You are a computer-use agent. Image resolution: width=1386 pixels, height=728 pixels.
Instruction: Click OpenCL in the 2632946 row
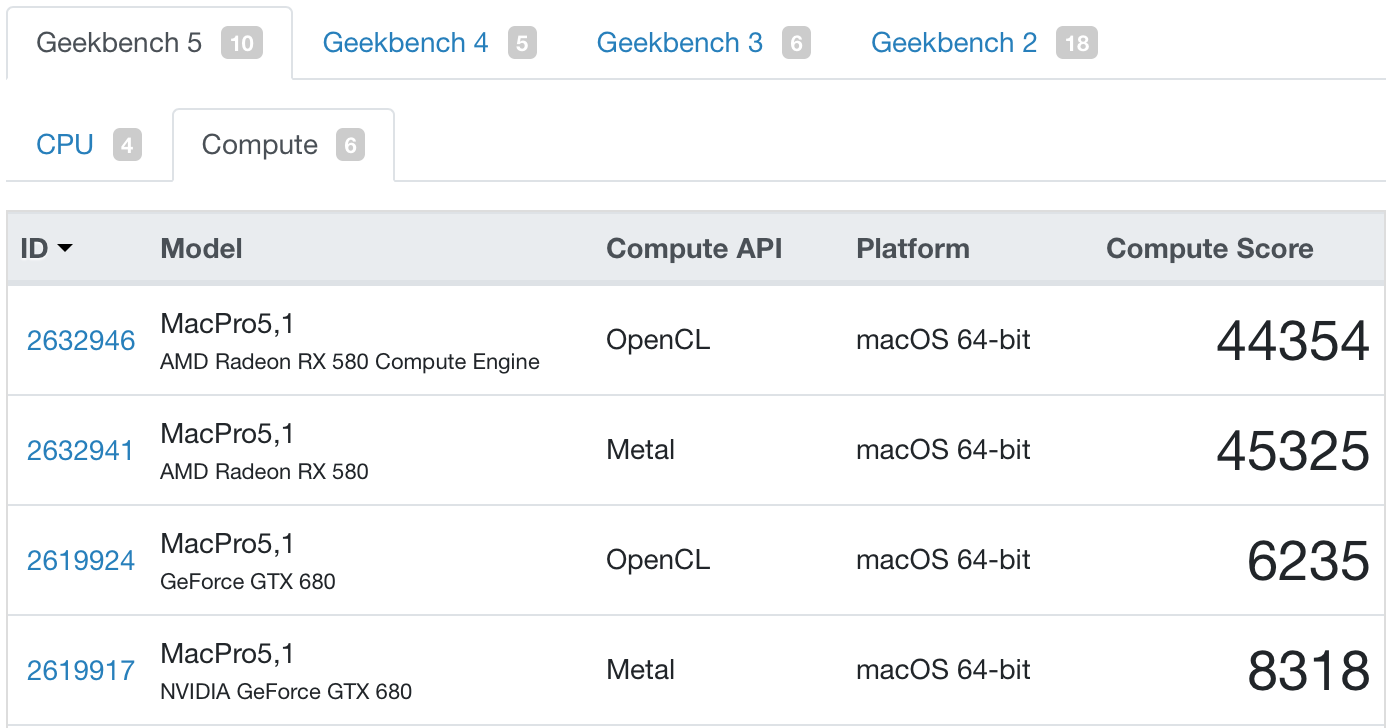pos(658,340)
